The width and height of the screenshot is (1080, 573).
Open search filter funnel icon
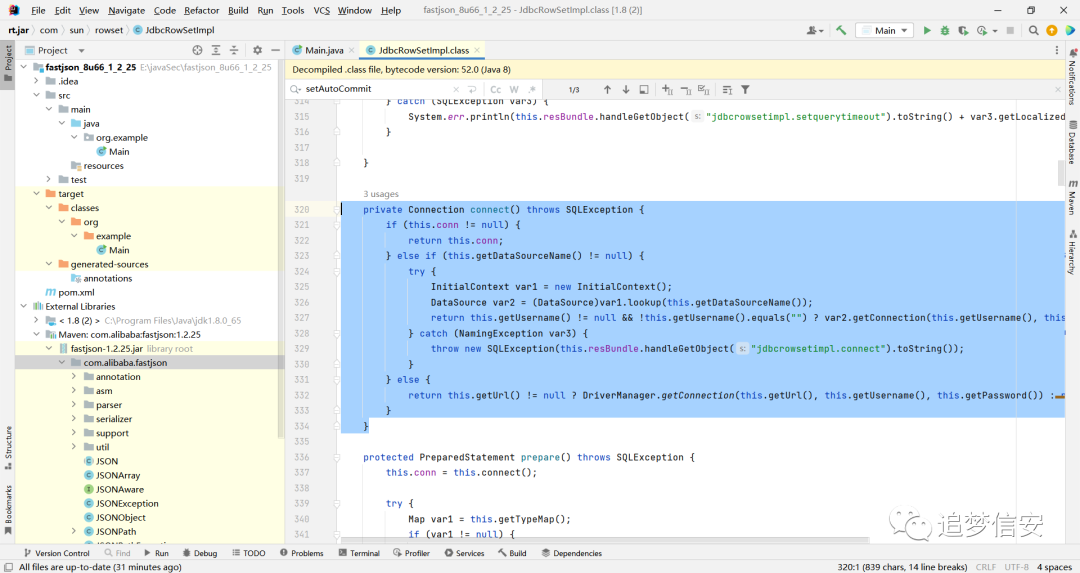click(x=745, y=90)
